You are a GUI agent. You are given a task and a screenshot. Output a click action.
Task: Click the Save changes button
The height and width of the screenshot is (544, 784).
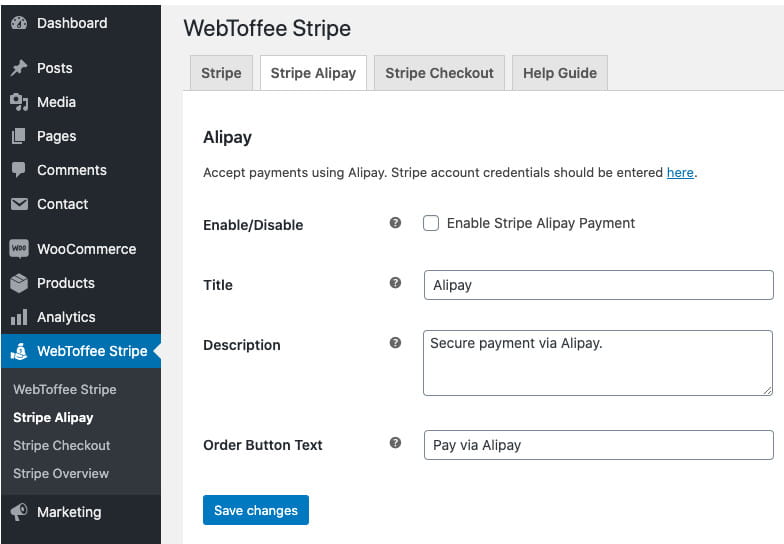pyautogui.click(x=256, y=510)
